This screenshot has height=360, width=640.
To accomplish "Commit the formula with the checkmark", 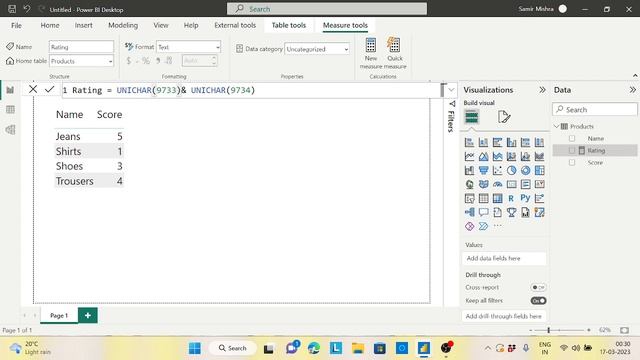I will tap(49, 89).
